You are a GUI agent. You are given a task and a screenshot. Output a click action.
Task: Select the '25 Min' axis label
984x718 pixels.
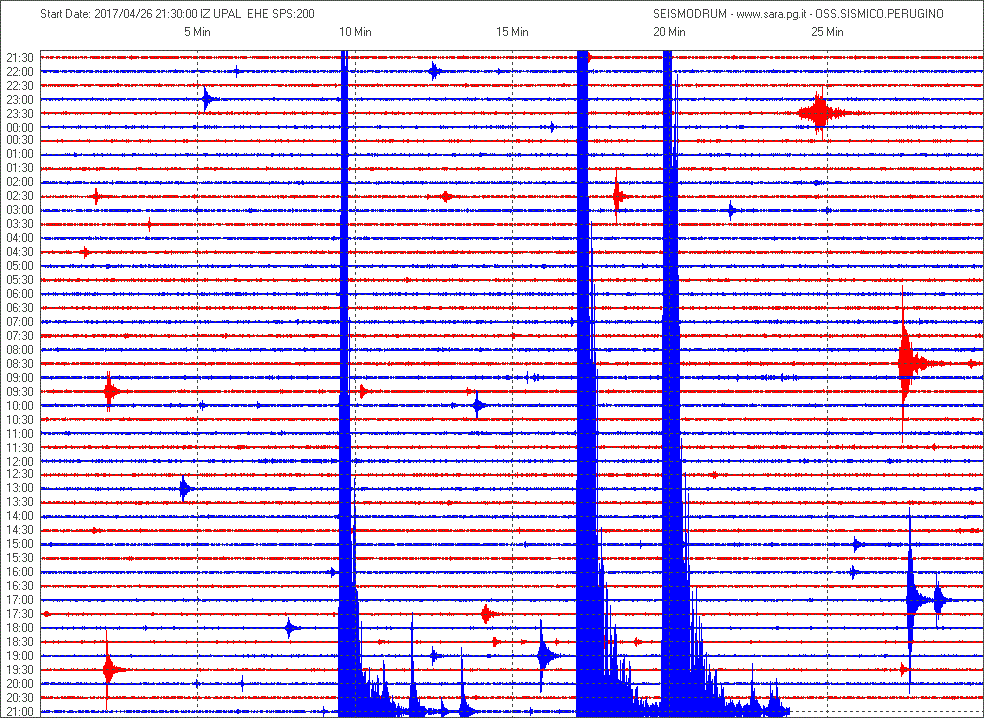point(826,32)
